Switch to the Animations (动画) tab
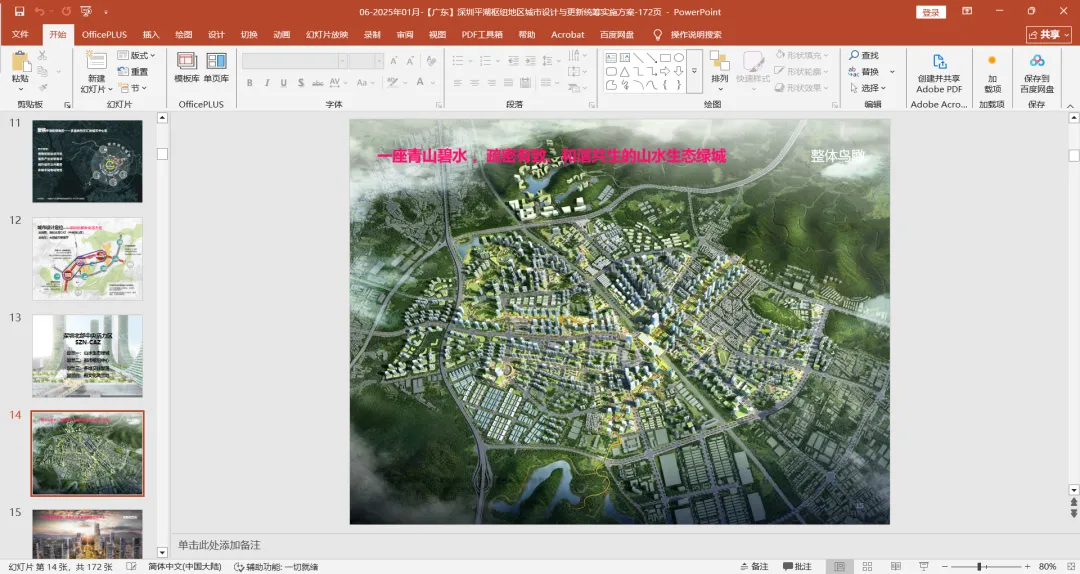 click(x=282, y=34)
